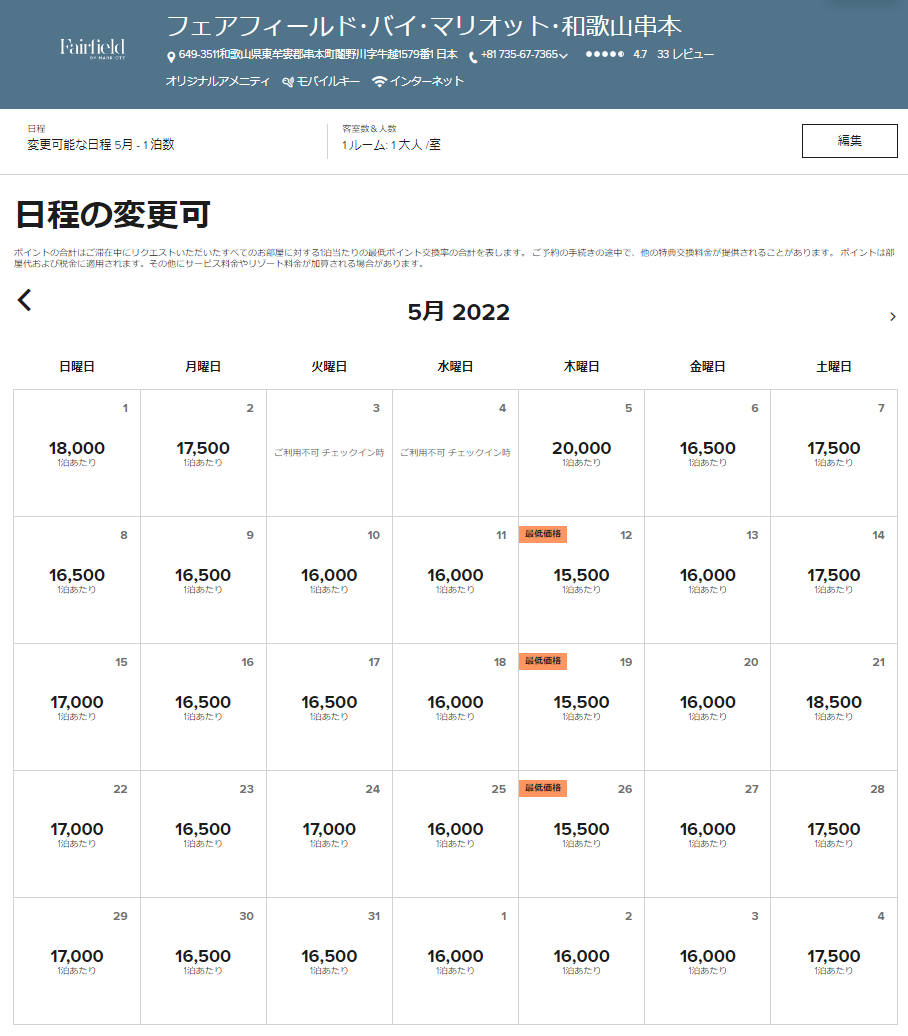Click the Wi-Fi internet icon
This screenshot has height=1036, width=908.
pos(379,82)
